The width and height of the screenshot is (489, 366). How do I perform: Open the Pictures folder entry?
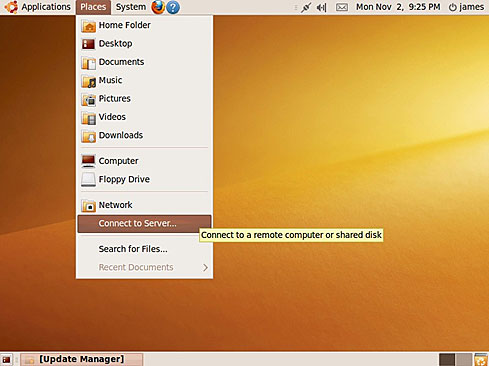coord(144,99)
